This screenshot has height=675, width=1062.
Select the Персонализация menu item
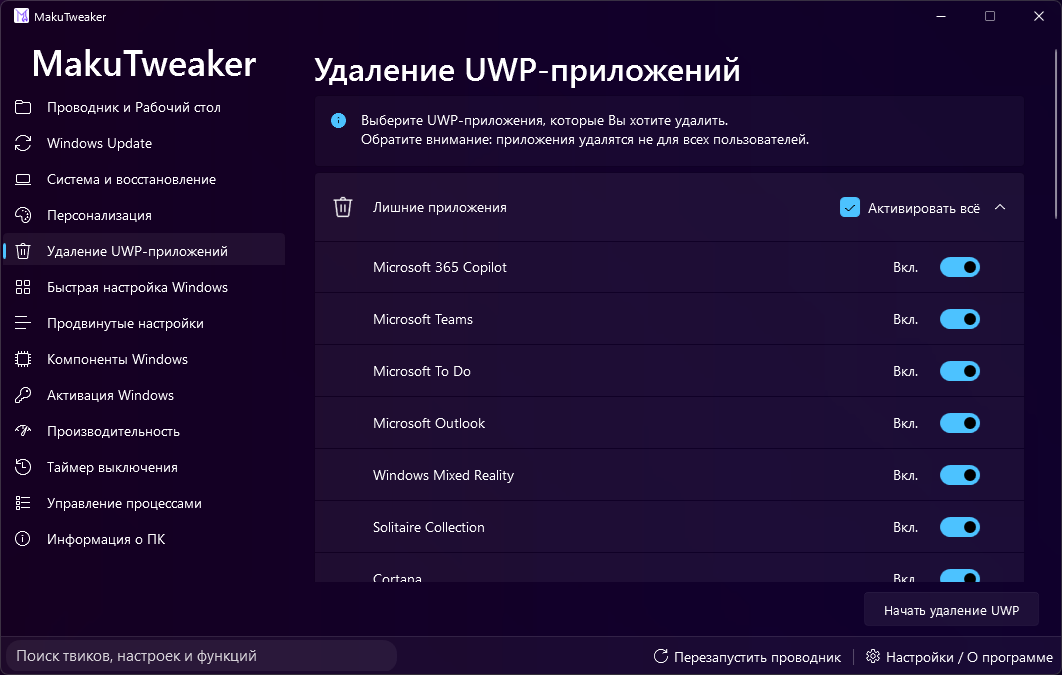click(144, 215)
